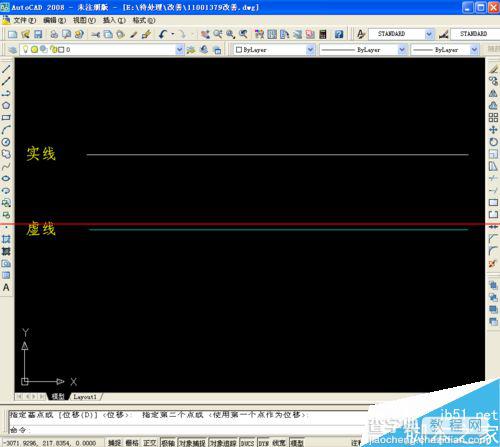Toggle the layer 0 light bulb on/off
Viewport: 500px width, 447px height.
[x=25, y=49]
